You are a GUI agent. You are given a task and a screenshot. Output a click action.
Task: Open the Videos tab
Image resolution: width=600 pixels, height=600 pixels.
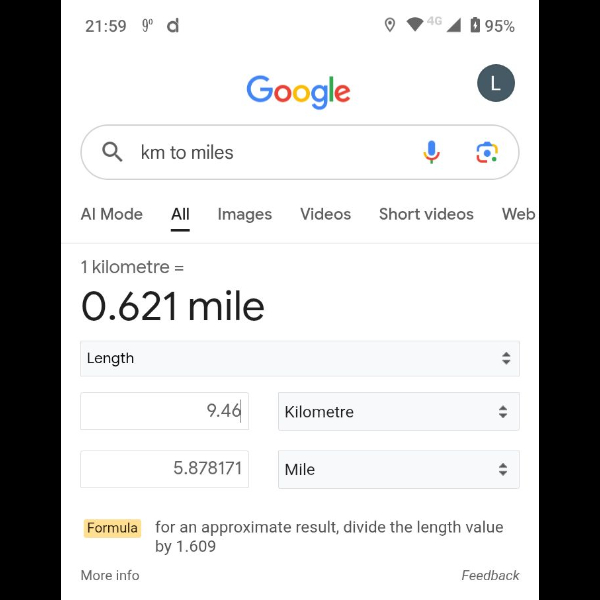pyautogui.click(x=326, y=214)
